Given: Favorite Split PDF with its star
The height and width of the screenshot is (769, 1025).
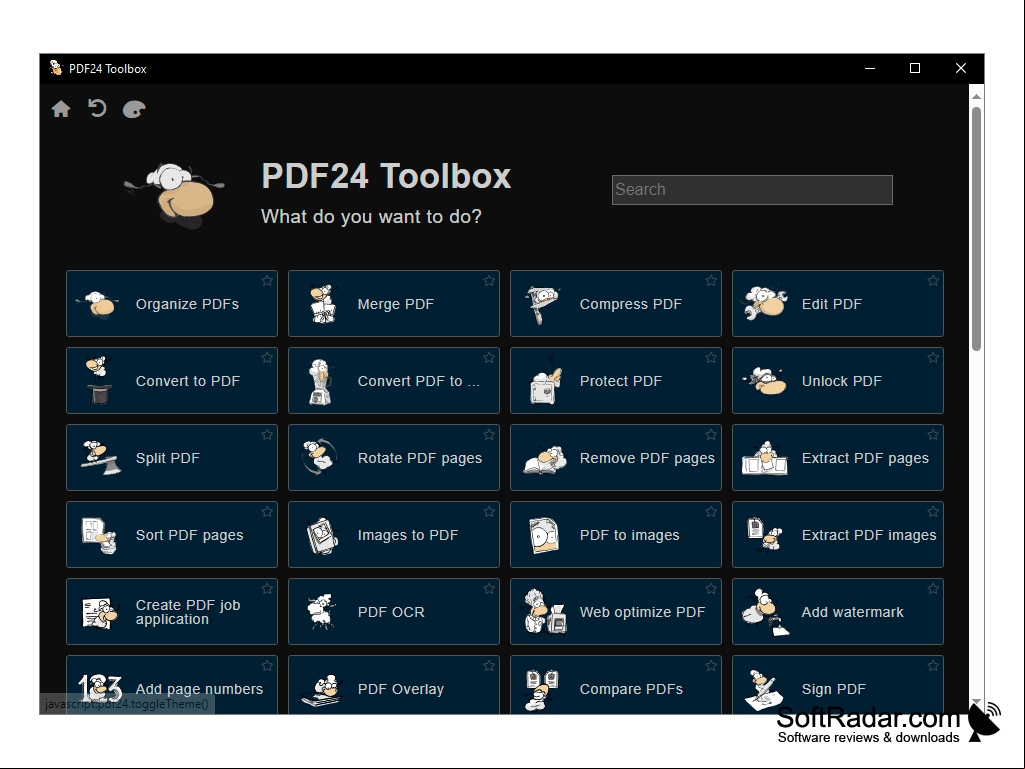Looking at the screenshot, I should pos(267,435).
